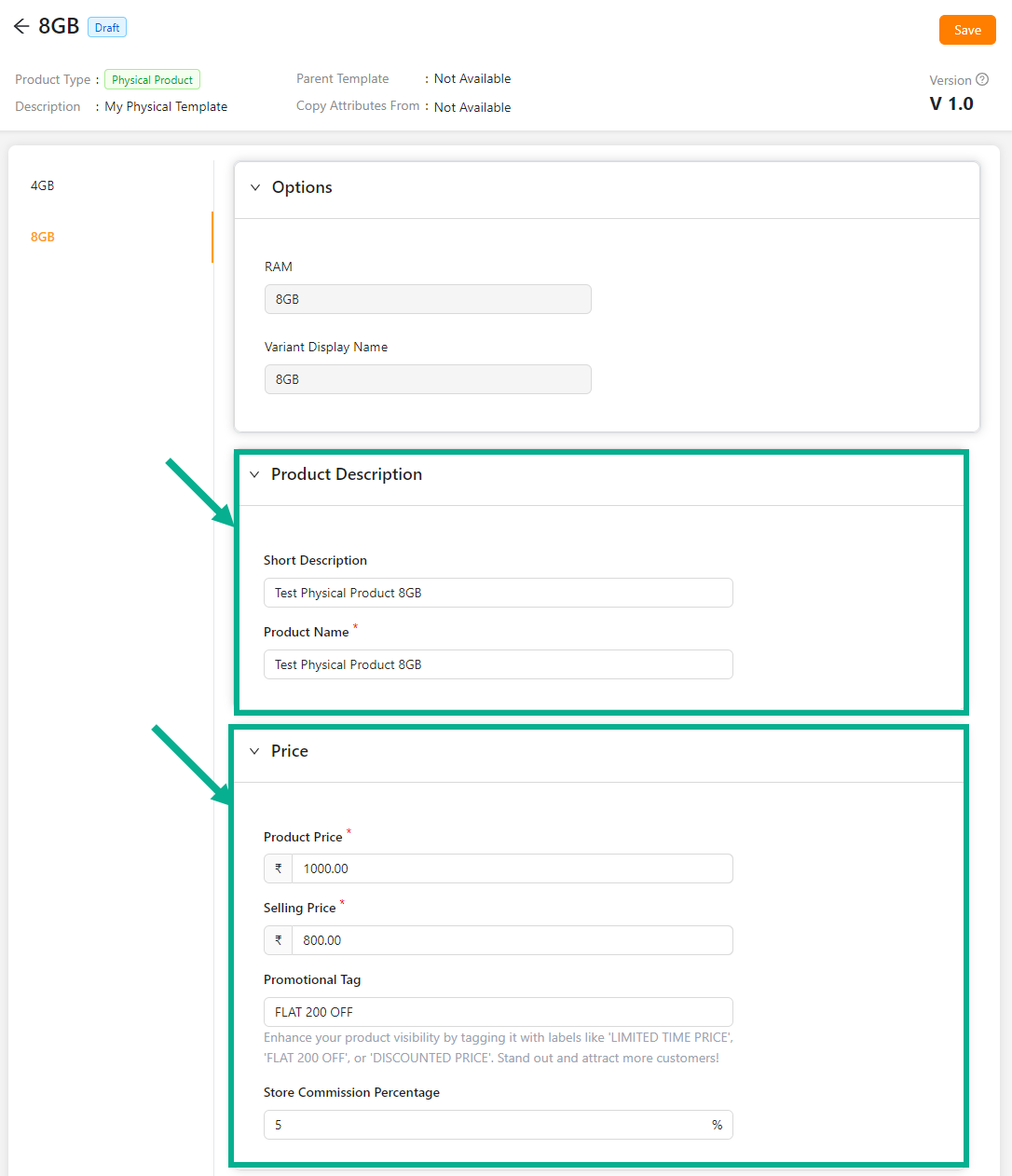Click the Version help question mark icon
The width and height of the screenshot is (1012, 1176).
pos(982,80)
